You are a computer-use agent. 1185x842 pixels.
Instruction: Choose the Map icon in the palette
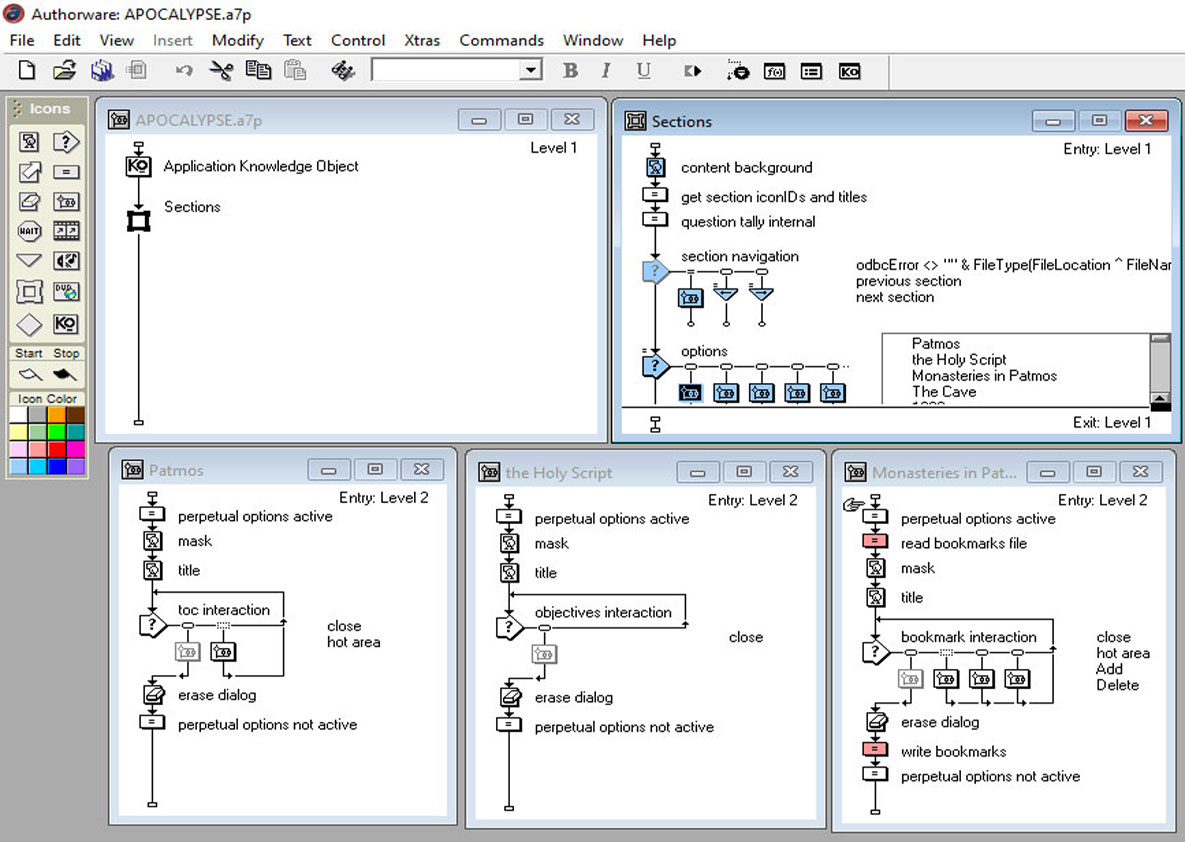67,201
